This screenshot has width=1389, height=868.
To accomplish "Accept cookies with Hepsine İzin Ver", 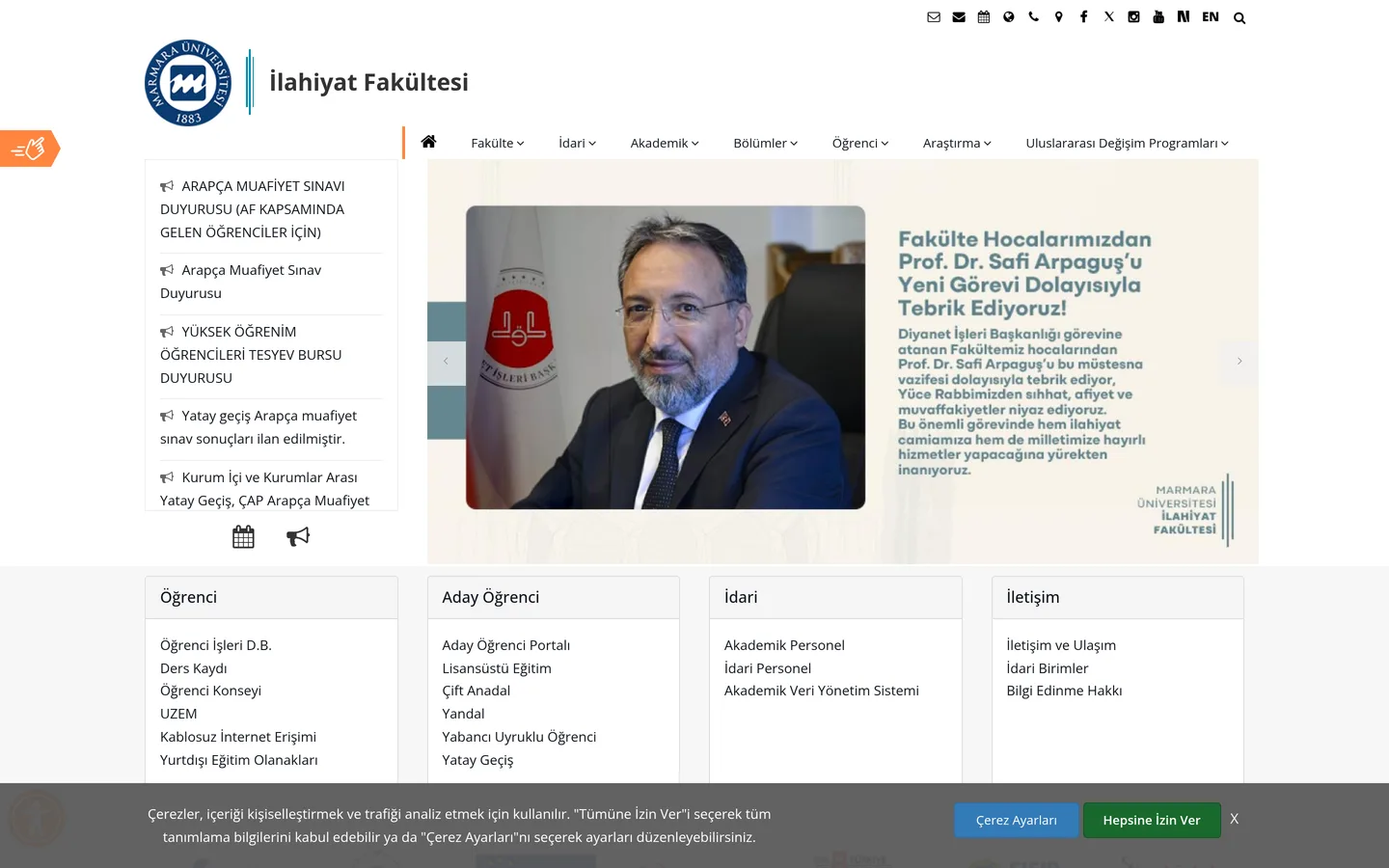I will [1152, 820].
